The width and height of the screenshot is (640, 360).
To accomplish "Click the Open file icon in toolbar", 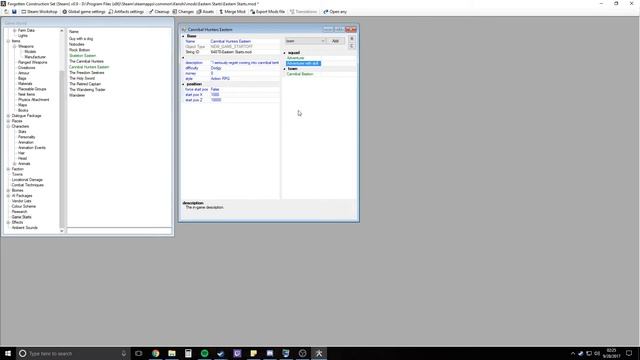I will pyautogui.click(x=6, y=12).
